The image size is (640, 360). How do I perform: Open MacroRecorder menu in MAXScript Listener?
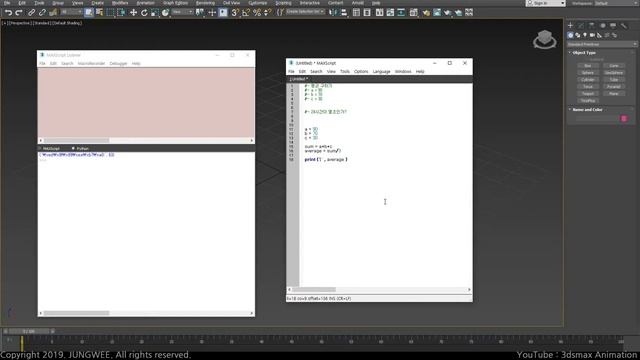click(91, 64)
